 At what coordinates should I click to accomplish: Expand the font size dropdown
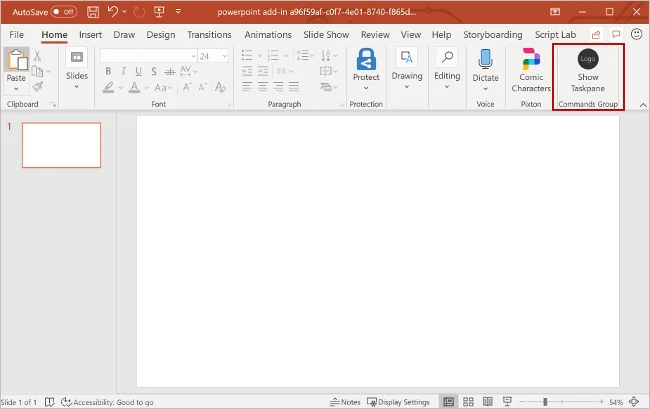point(224,56)
